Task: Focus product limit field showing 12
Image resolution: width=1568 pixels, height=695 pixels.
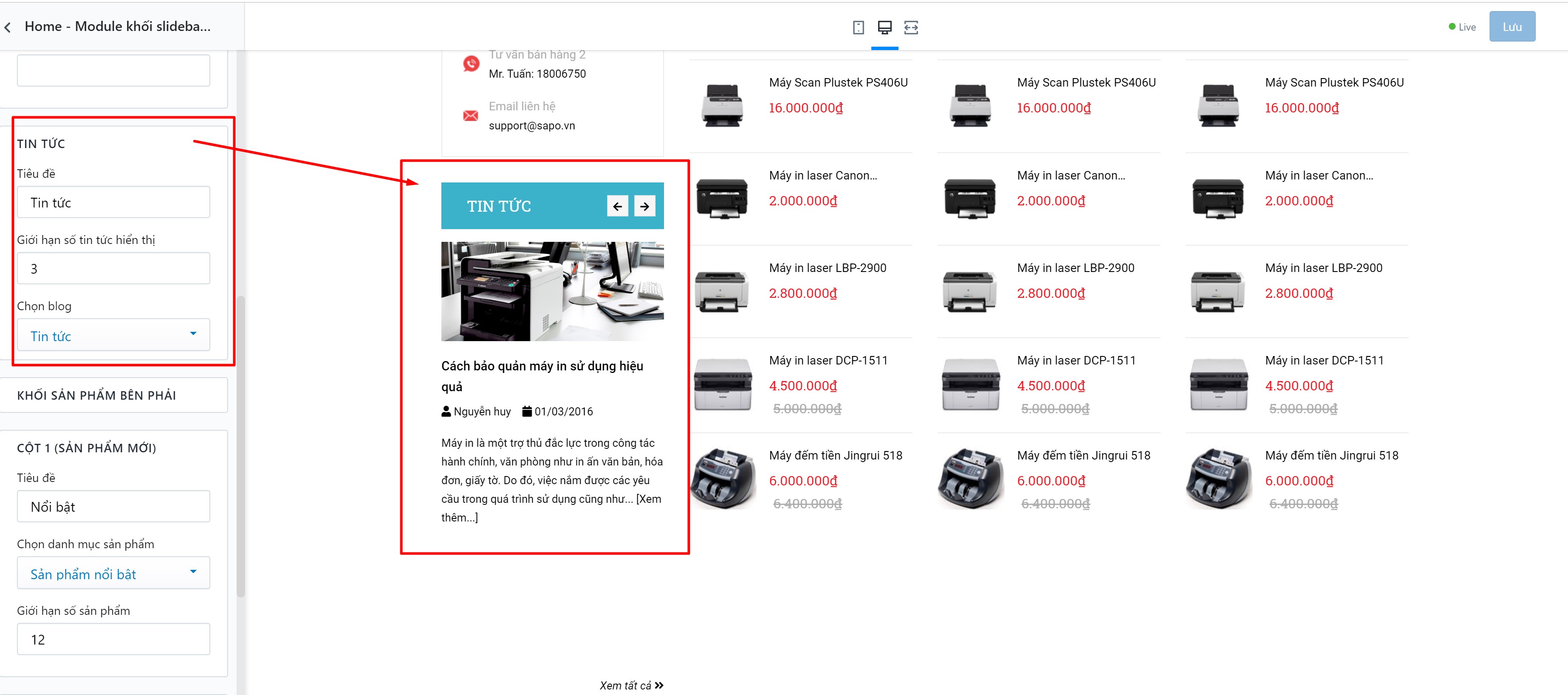Action: pos(113,639)
